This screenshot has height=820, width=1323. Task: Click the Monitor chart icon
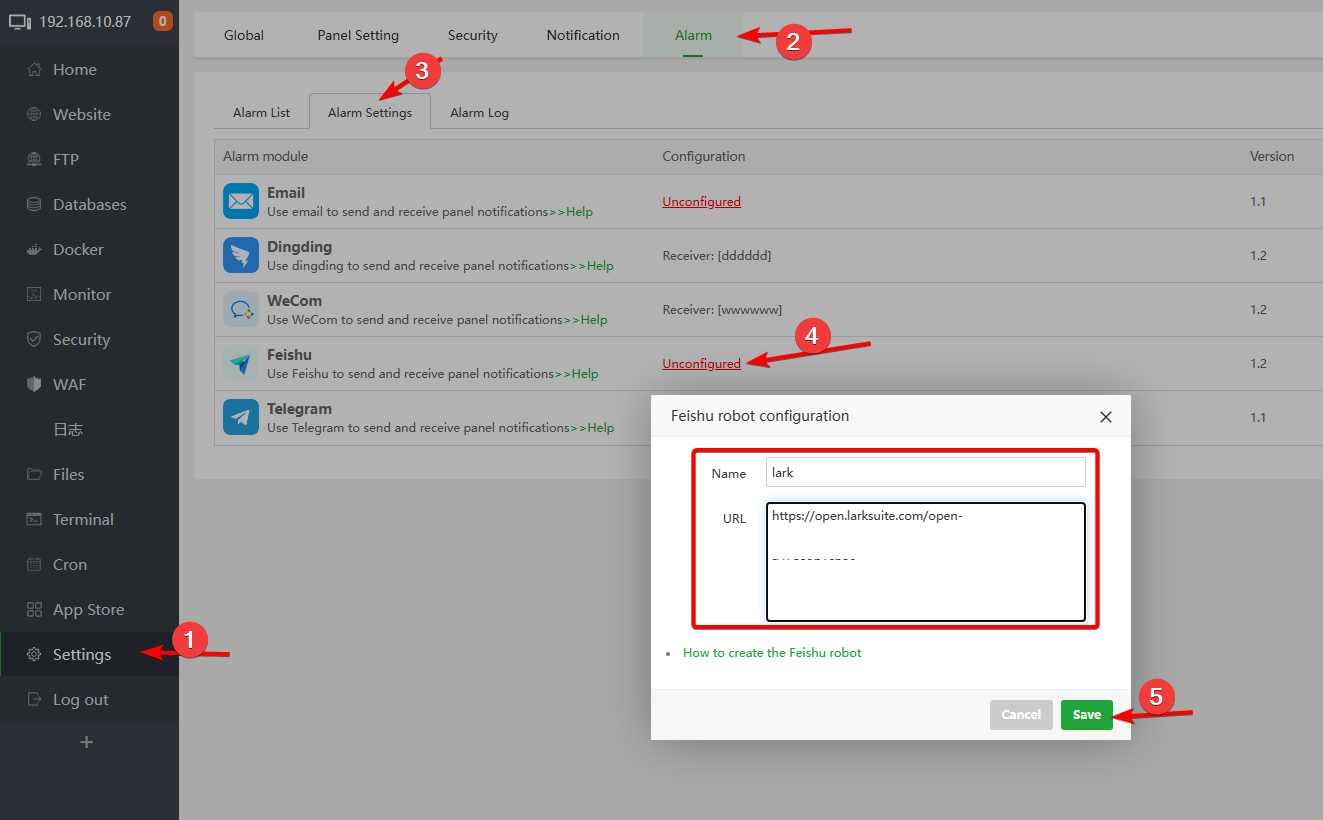[35, 295]
